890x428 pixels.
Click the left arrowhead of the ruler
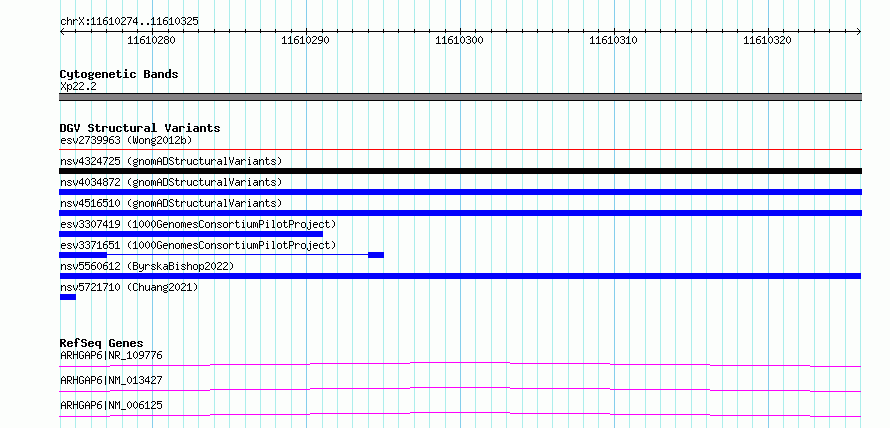[x=62, y=32]
